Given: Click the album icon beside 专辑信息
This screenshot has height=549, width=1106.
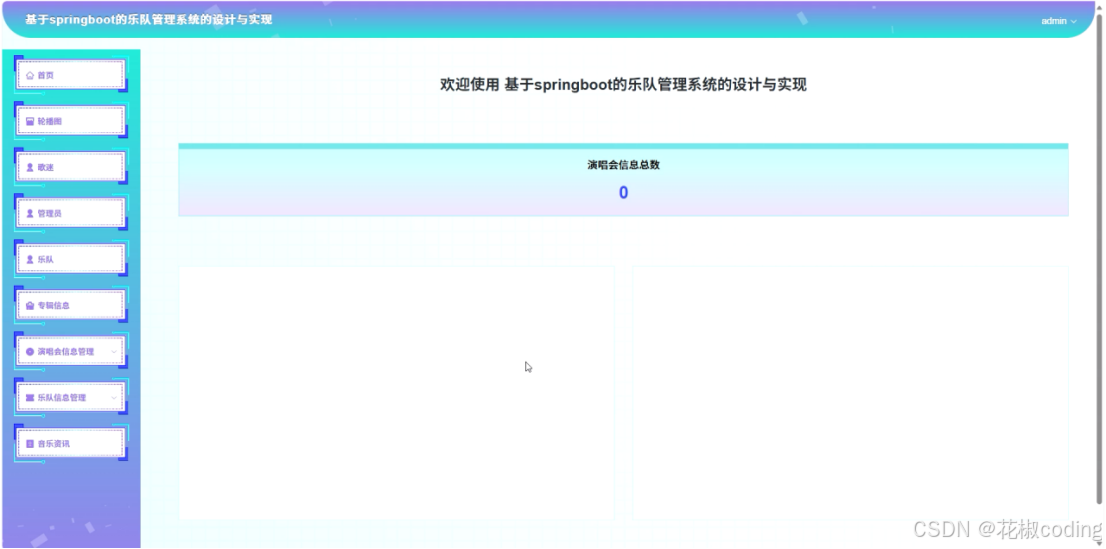Looking at the screenshot, I should click(x=30, y=306).
